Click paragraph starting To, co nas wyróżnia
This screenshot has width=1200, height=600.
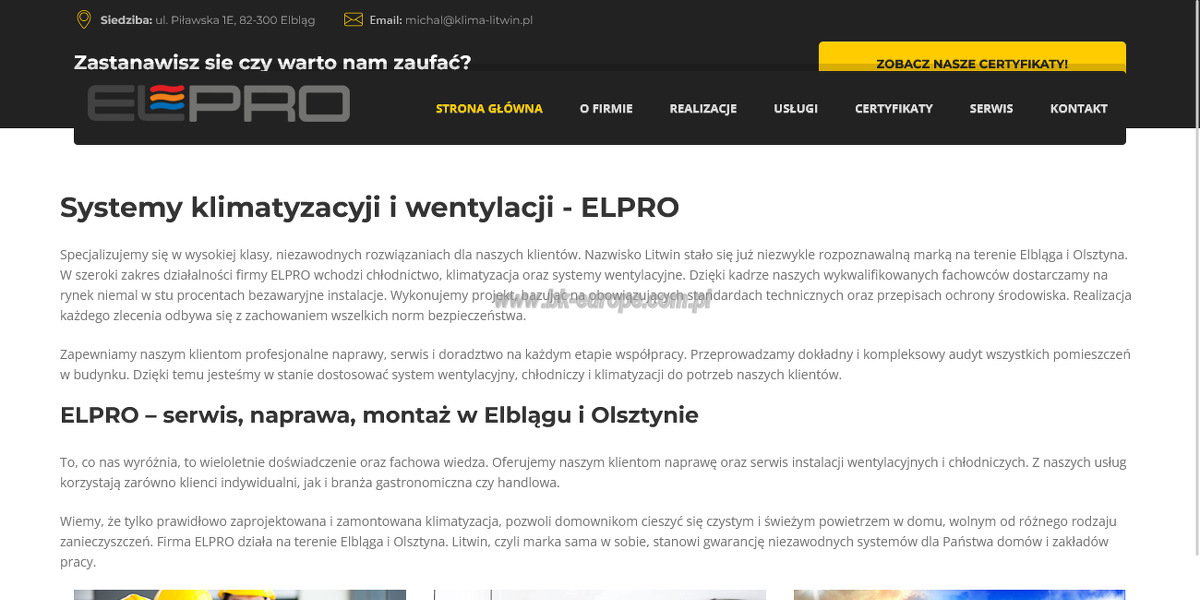[594, 472]
